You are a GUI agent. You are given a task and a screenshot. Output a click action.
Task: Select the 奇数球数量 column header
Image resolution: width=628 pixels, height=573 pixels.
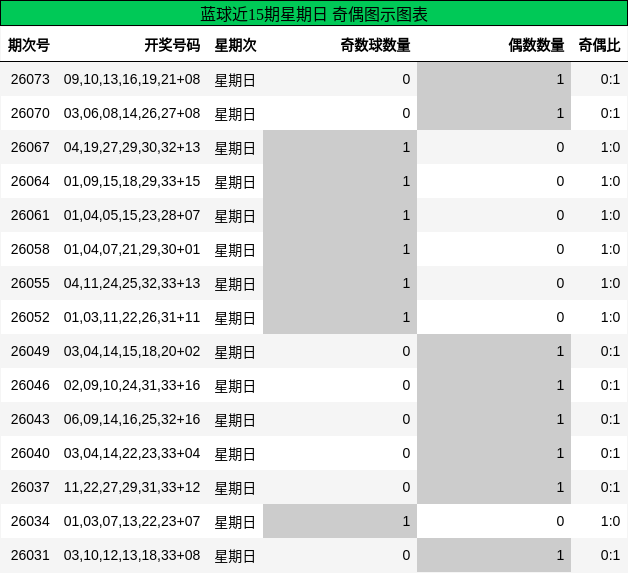(375, 45)
